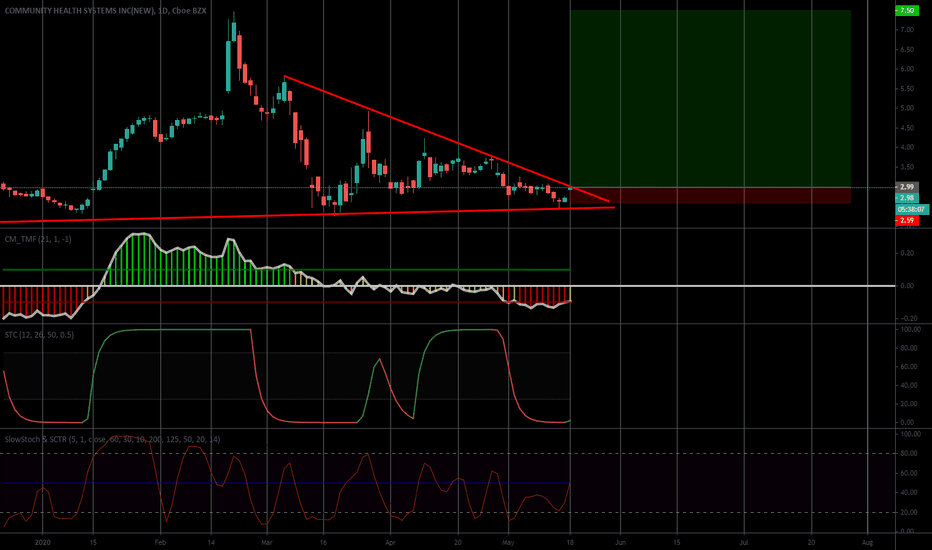The width and height of the screenshot is (932, 550).
Task: Click the teal 2.98 current price label
Action: (907, 198)
